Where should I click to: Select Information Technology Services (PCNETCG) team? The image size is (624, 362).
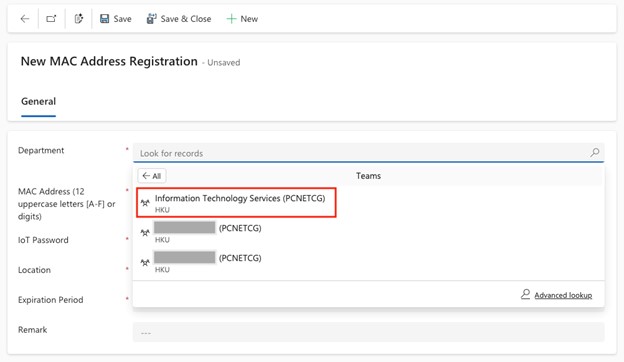(236, 203)
